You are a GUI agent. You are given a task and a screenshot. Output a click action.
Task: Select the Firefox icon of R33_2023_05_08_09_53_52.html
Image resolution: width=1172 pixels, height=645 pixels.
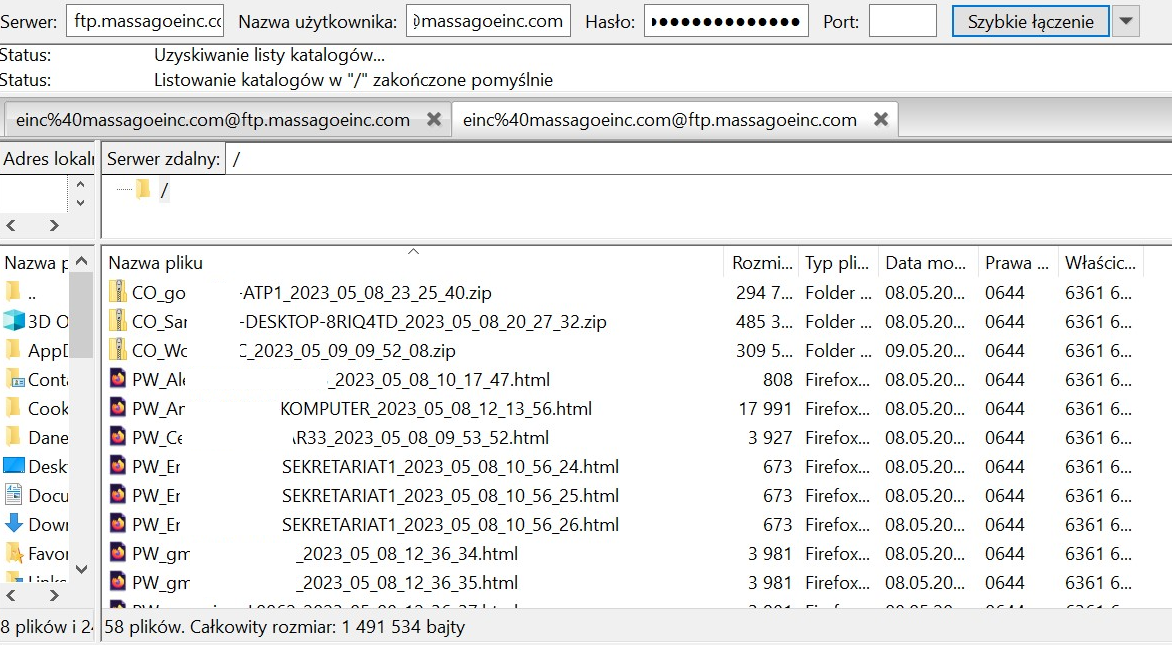(117, 437)
